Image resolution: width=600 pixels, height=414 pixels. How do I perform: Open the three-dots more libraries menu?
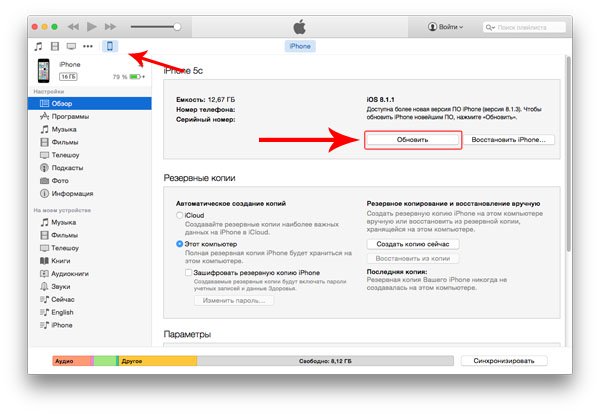tap(88, 47)
